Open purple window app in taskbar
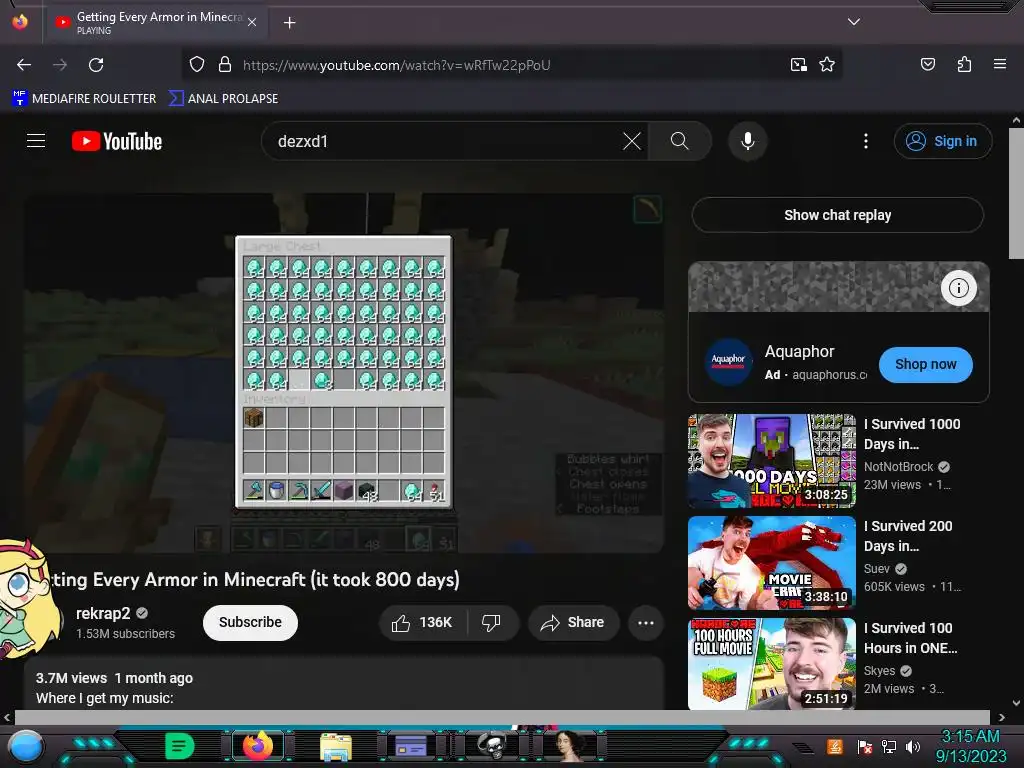The height and width of the screenshot is (768, 1024). pos(411,746)
